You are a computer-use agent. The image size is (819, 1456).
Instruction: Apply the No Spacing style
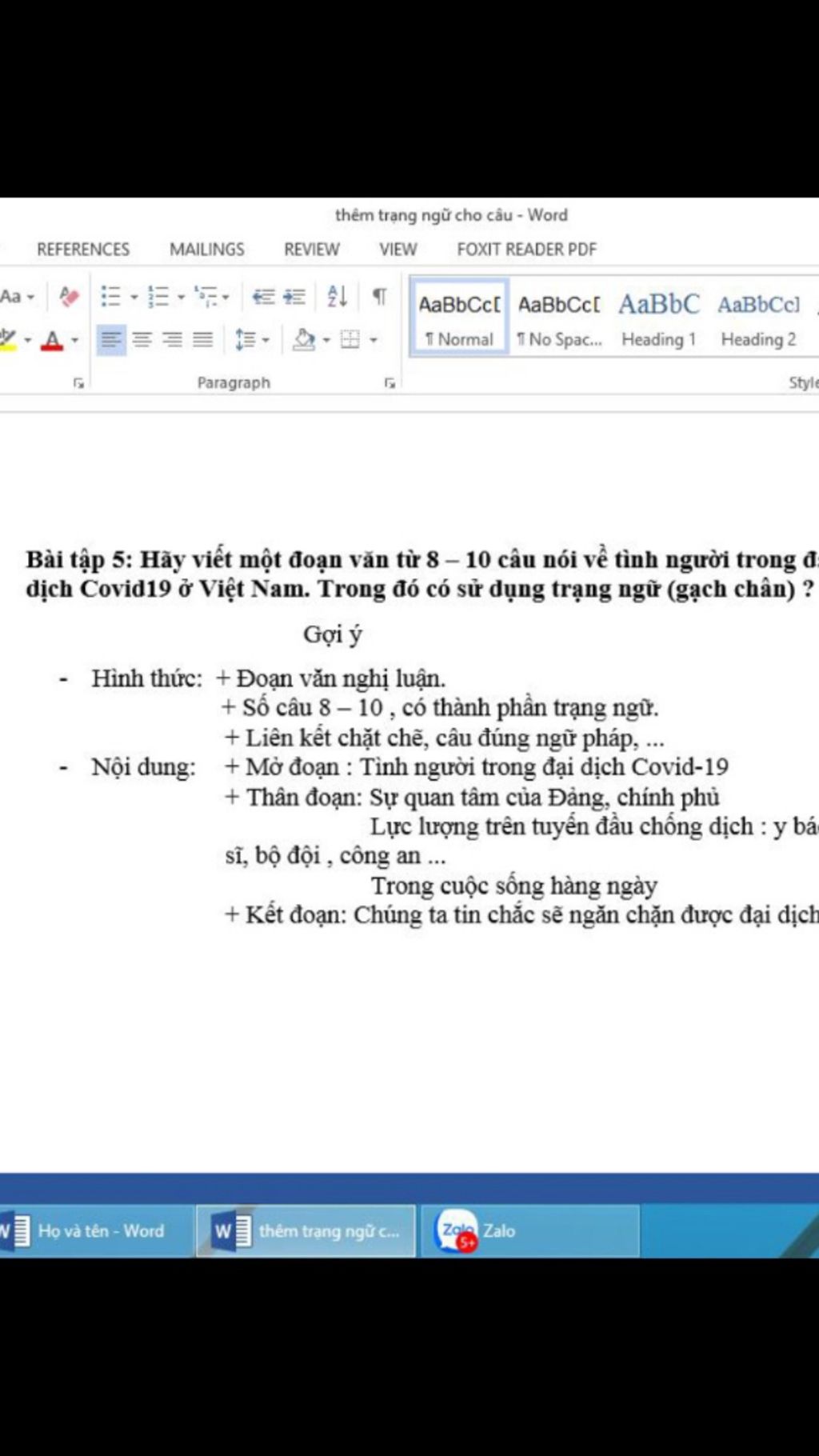pos(559,318)
